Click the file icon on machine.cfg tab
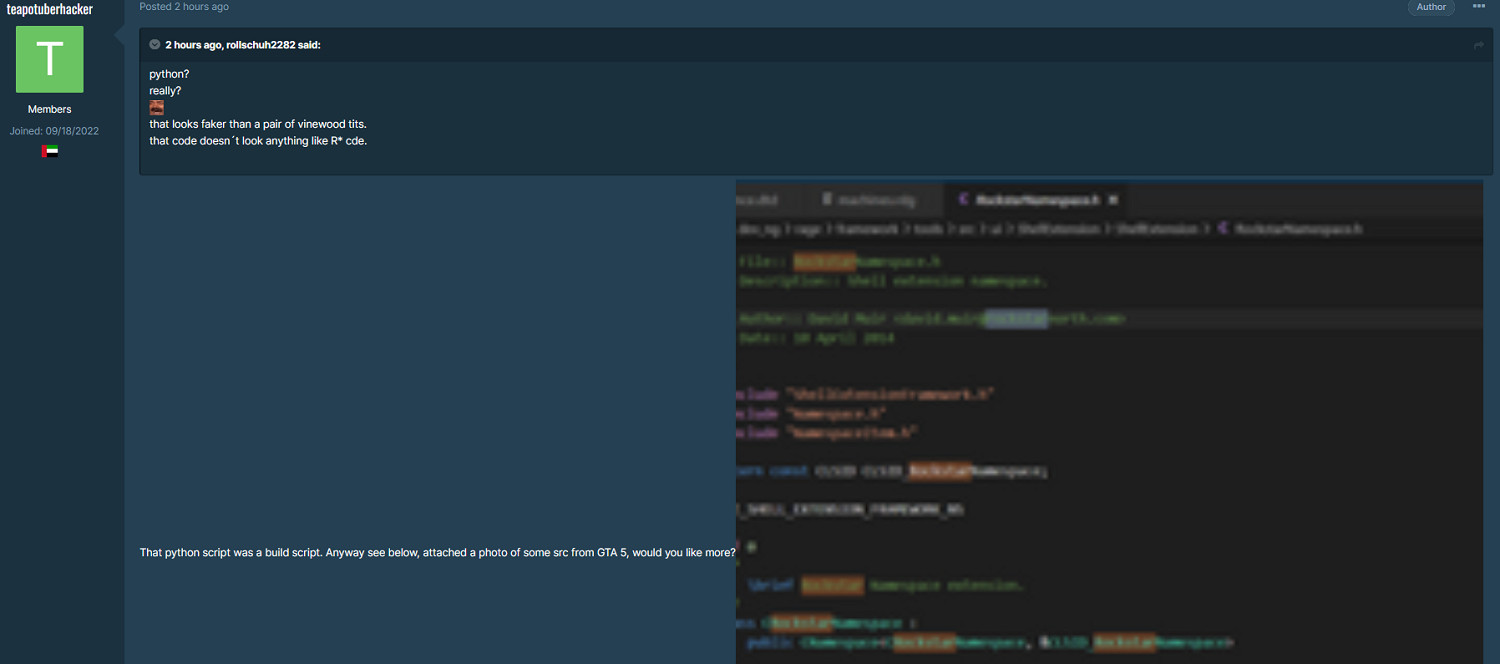This screenshot has height=664, width=1500. pyautogui.click(x=827, y=199)
